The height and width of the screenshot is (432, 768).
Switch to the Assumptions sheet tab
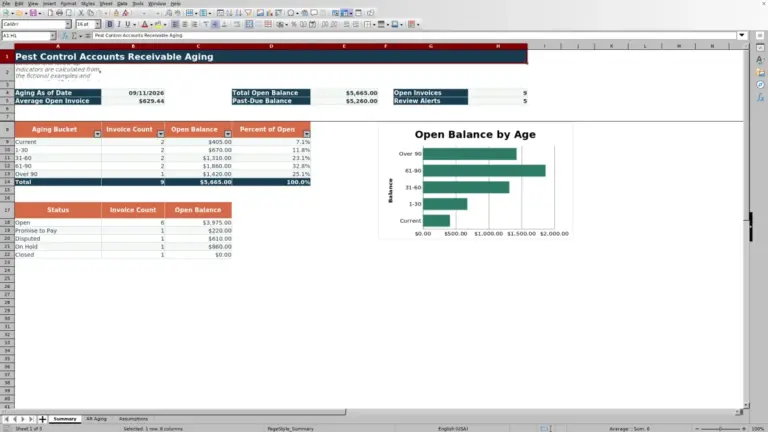click(133, 419)
